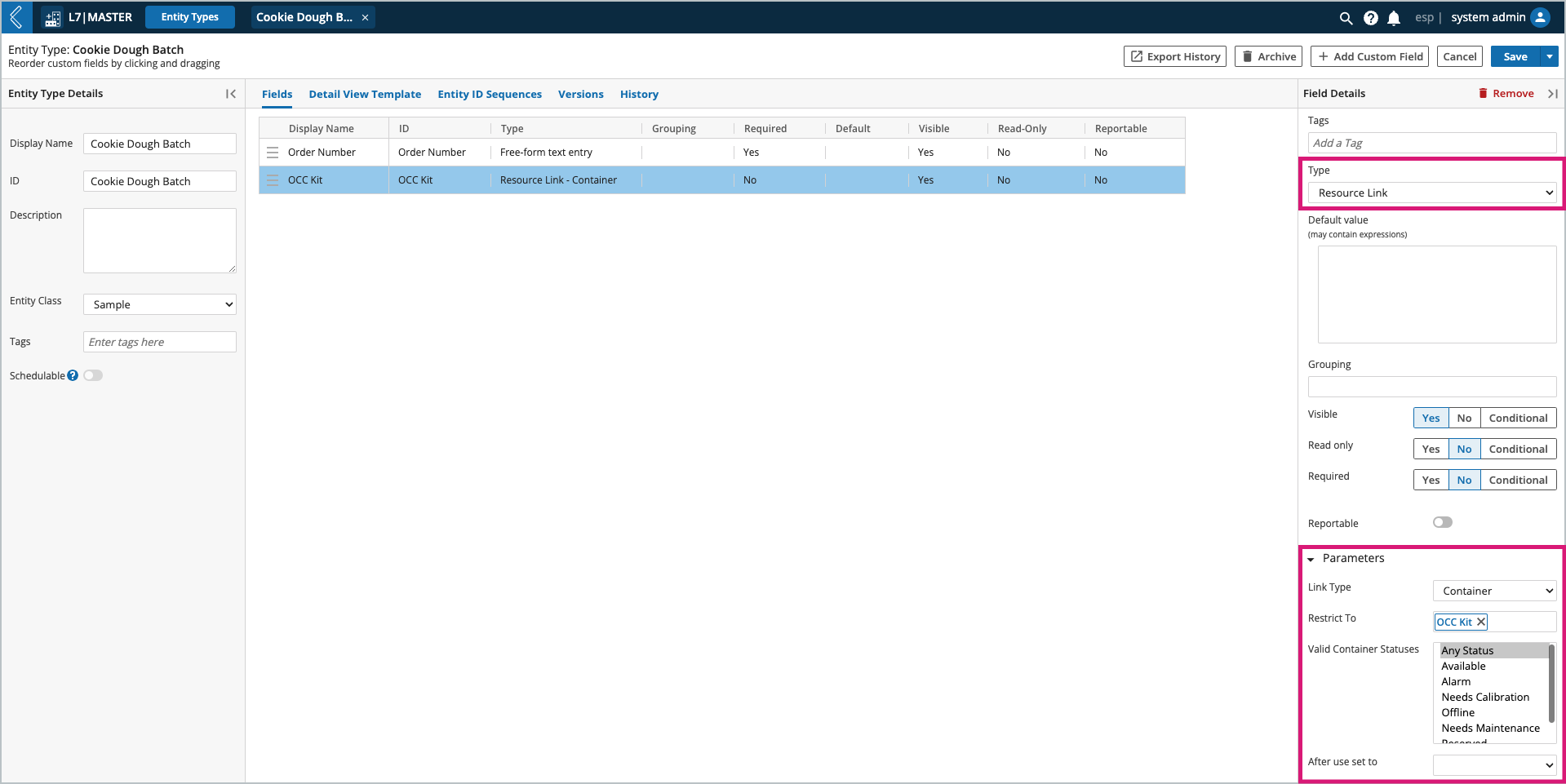Open the notifications bell
The image size is (1566, 784).
pos(1394,18)
